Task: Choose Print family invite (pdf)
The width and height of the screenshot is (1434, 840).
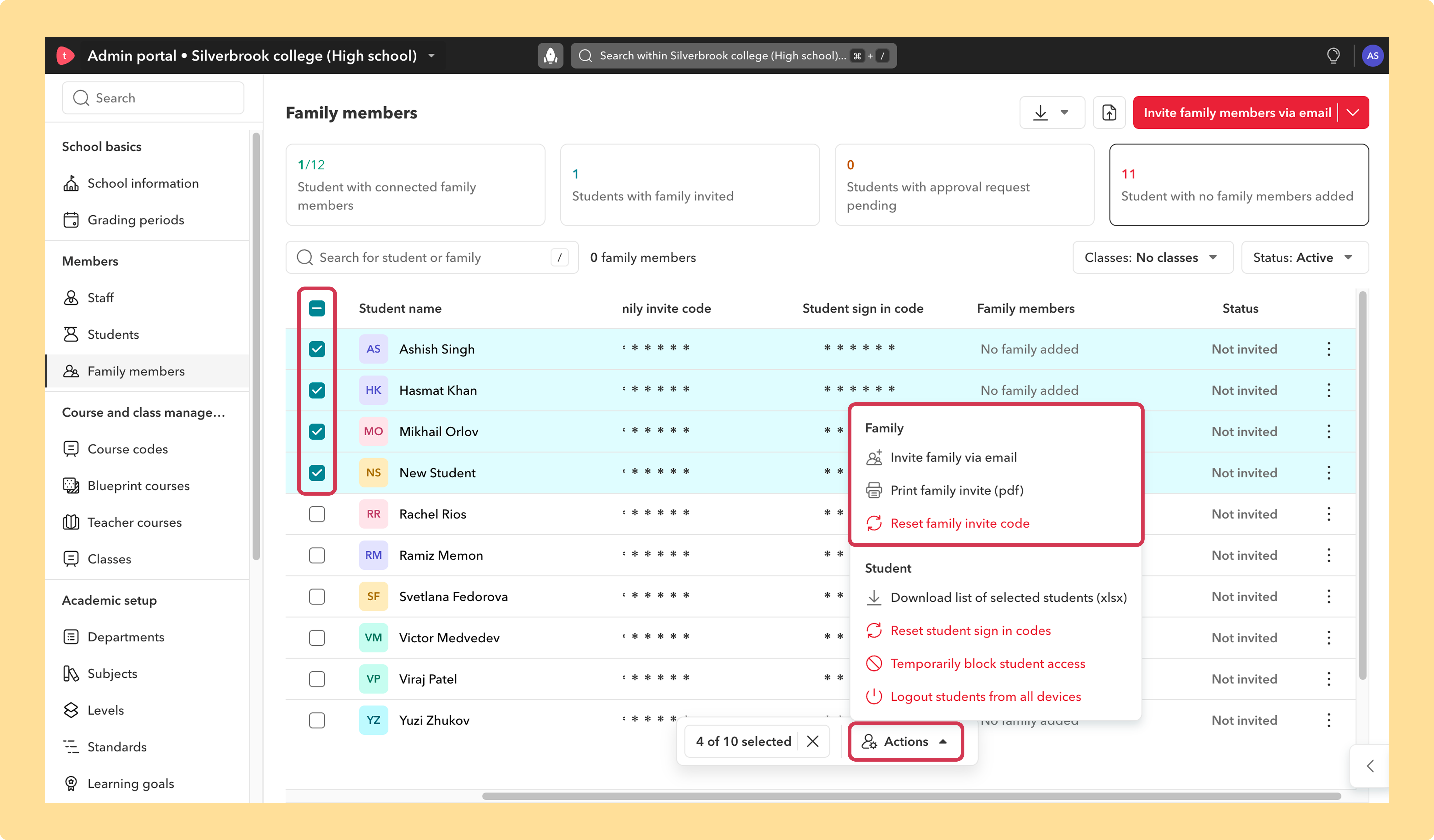Action: click(945, 490)
